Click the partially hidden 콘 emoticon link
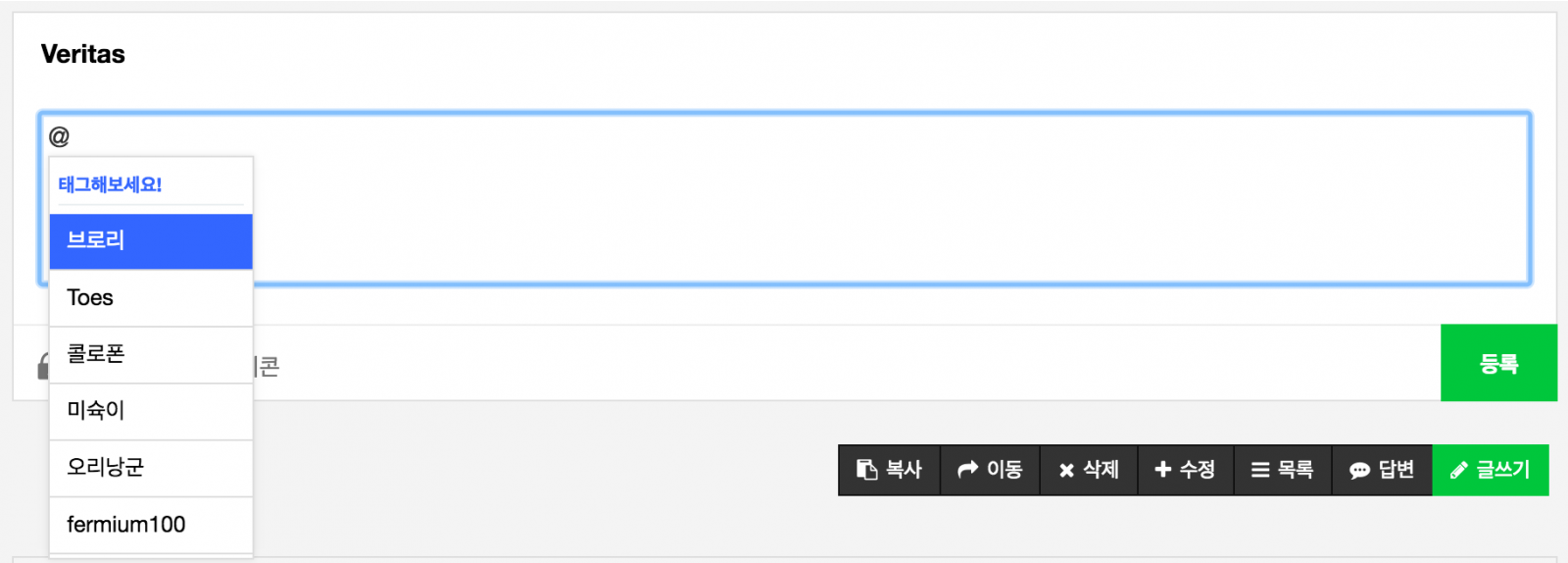 [267, 367]
